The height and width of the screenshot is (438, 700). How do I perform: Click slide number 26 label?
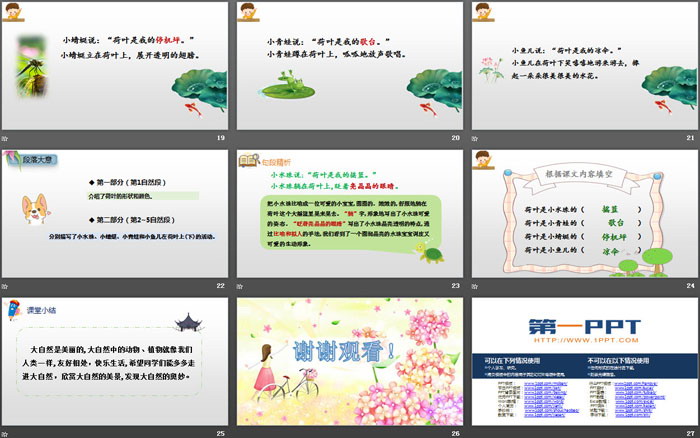click(x=455, y=433)
